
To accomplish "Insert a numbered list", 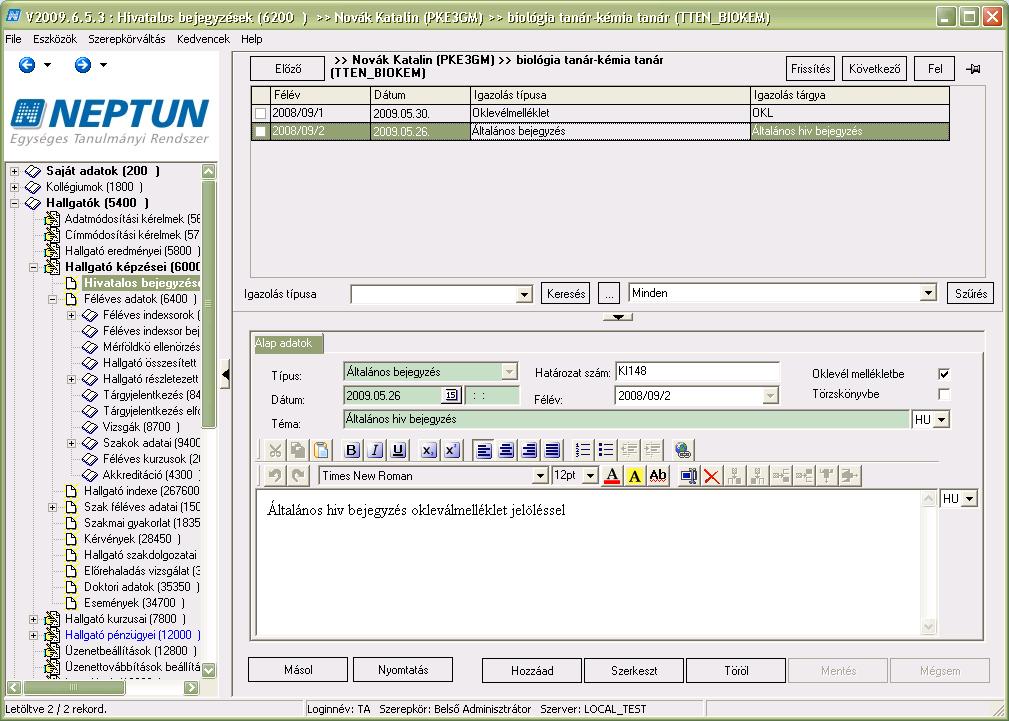I will (x=583, y=450).
